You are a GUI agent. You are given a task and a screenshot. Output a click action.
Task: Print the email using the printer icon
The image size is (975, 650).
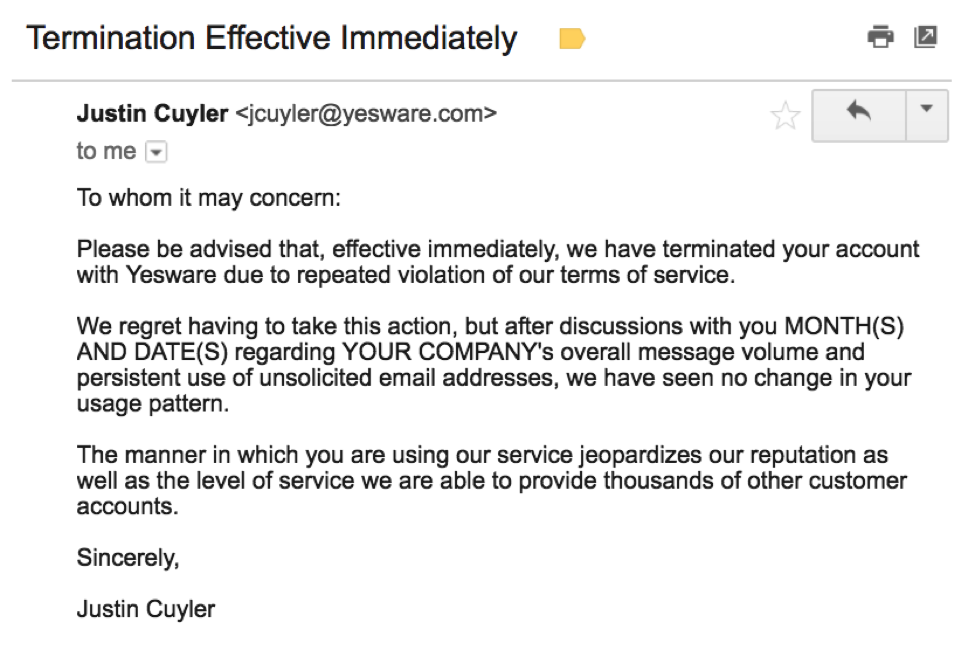tap(880, 38)
